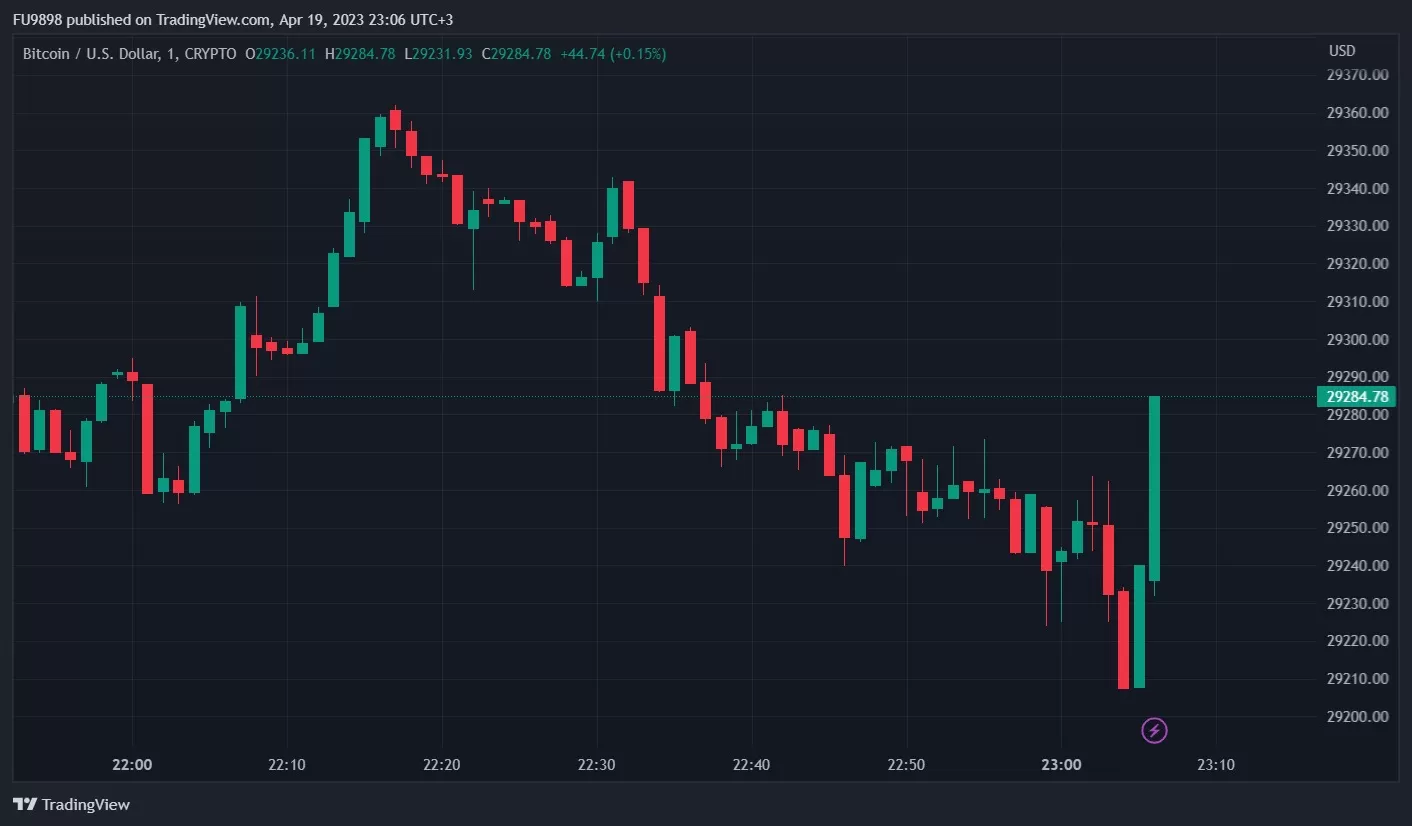Select the Bitcoin / U.S. Dollar symbol title

(x=90, y=54)
